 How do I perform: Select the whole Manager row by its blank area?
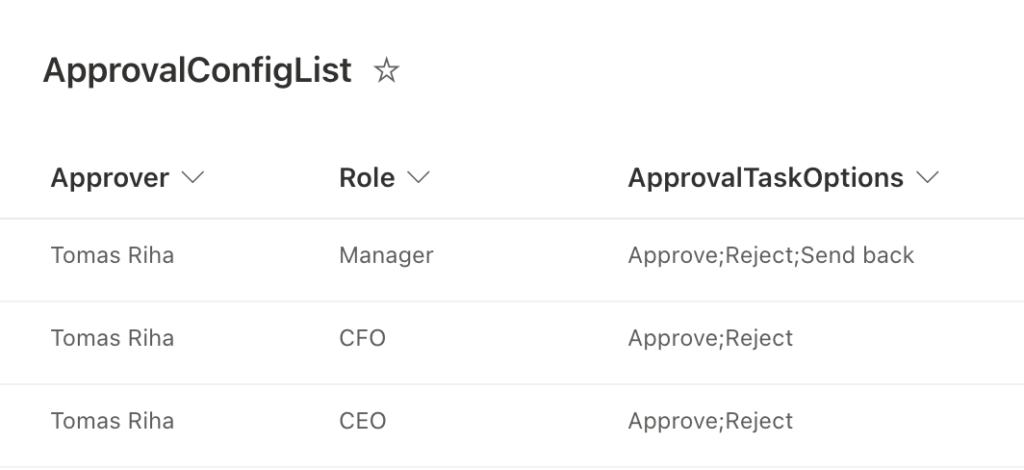(512, 260)
